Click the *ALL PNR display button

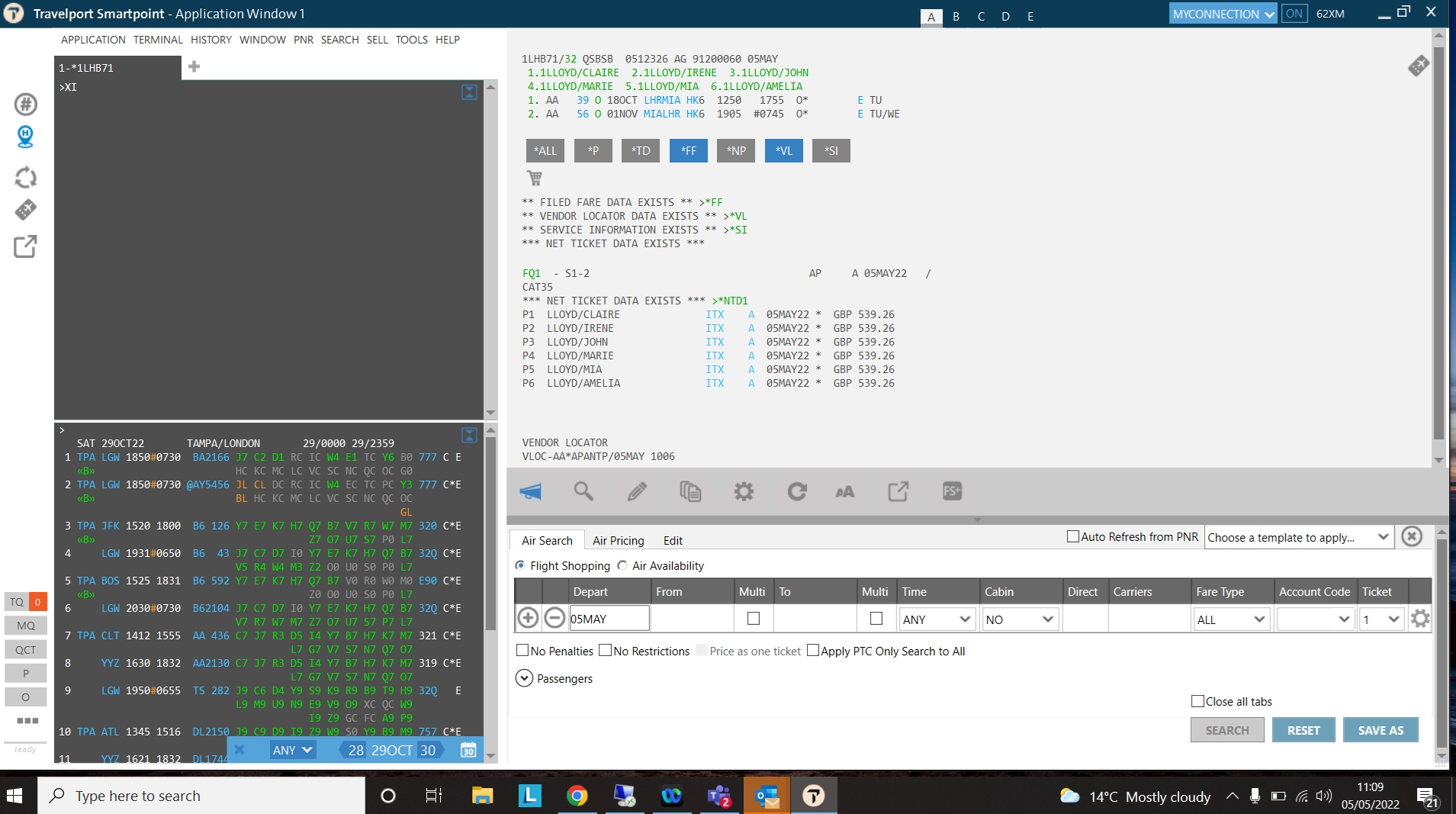pyautogui.click(x=545, y=150)
